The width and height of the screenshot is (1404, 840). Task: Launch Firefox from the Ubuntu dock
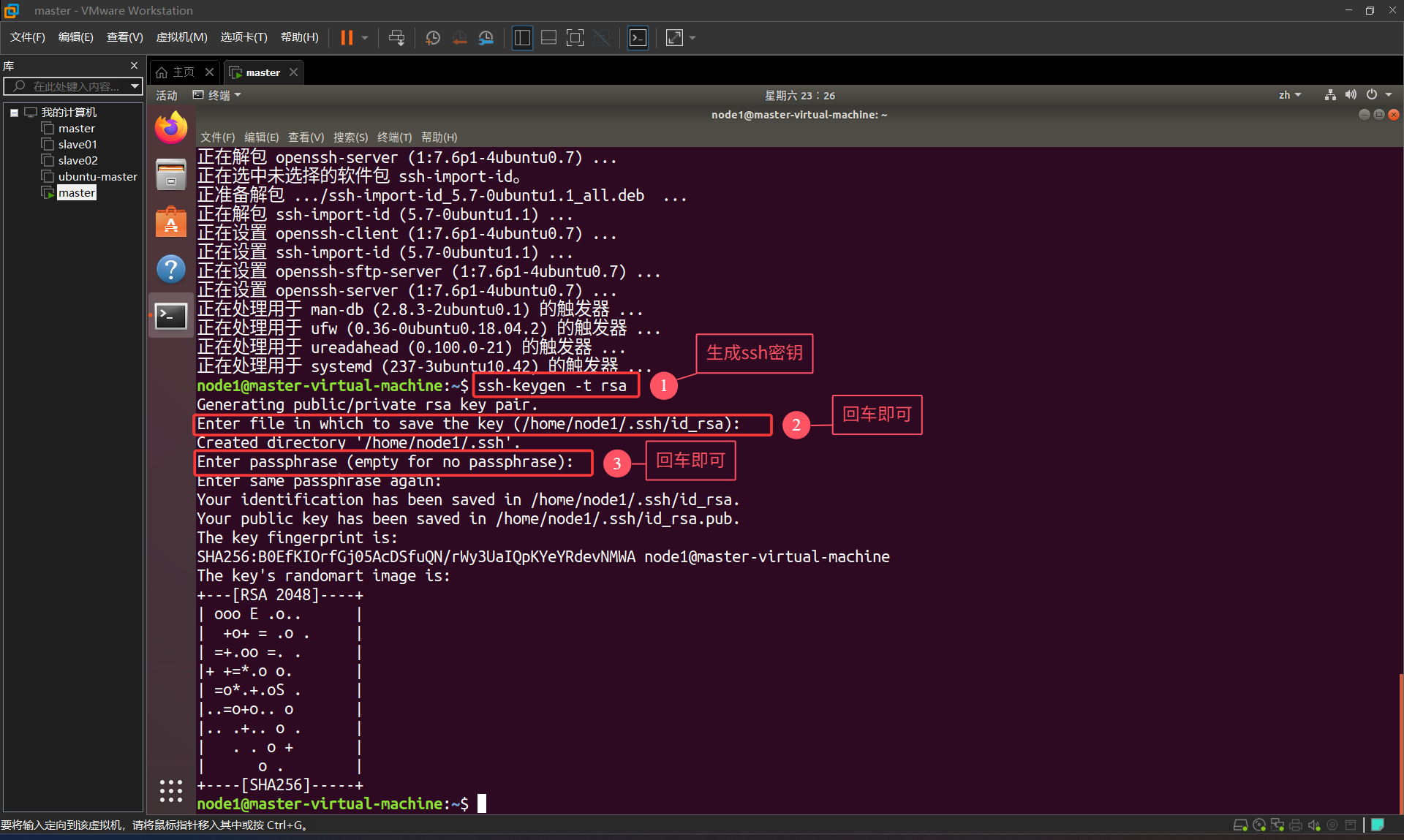point(170,127)
